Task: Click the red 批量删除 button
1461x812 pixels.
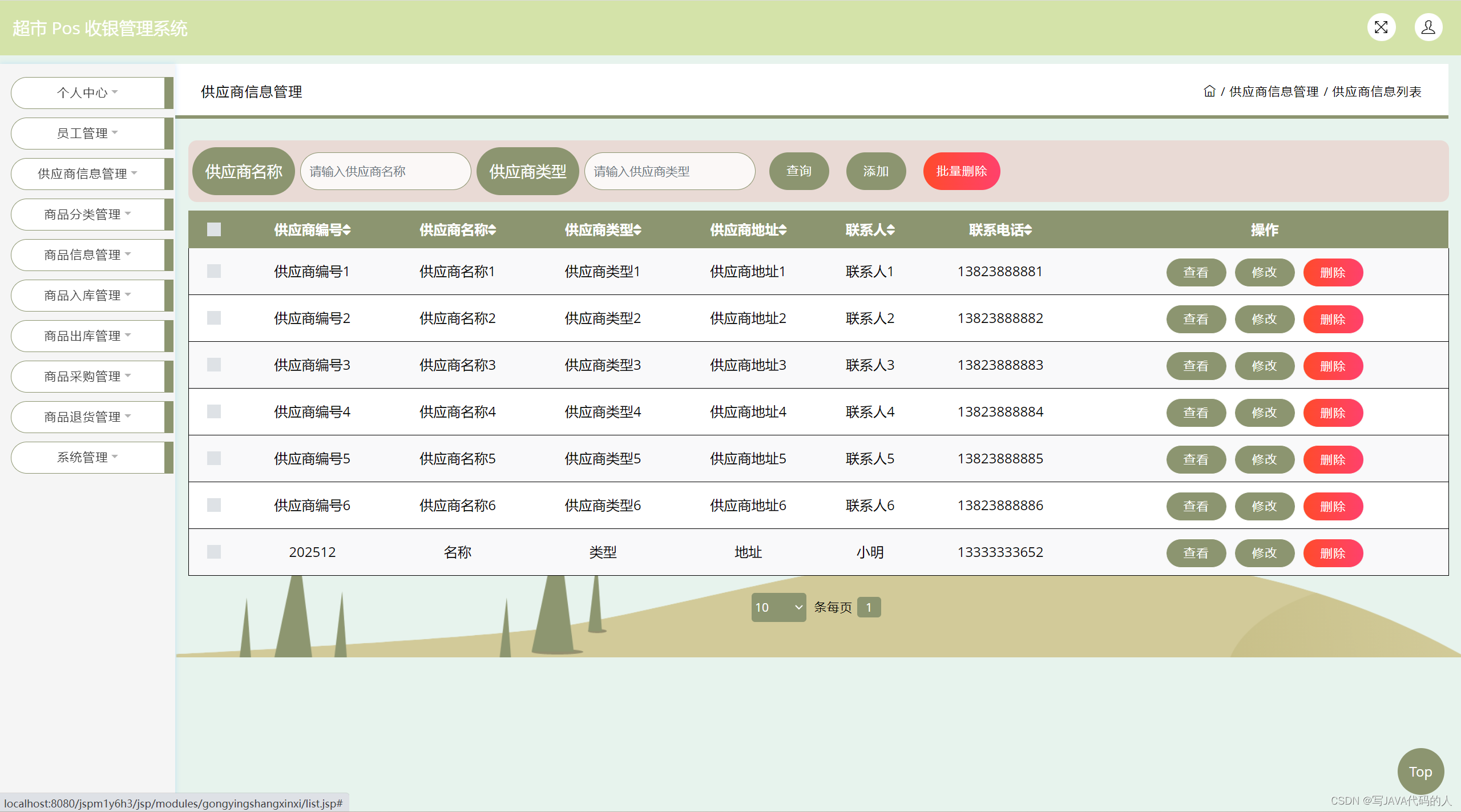Action: pyautogui.click(x=961, y=171)
